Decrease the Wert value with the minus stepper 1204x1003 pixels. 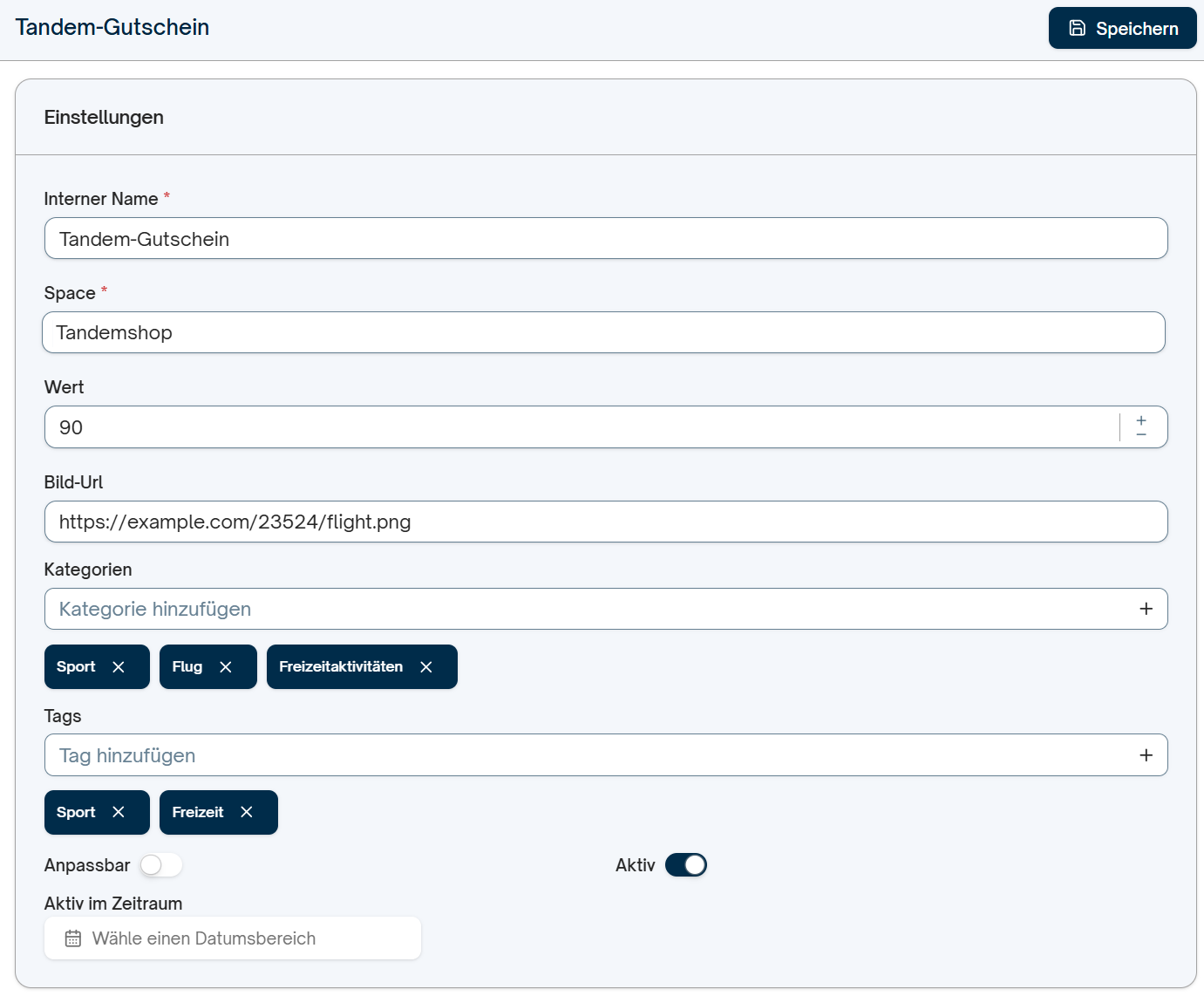pyautogui.click(x=1141, y=434)
